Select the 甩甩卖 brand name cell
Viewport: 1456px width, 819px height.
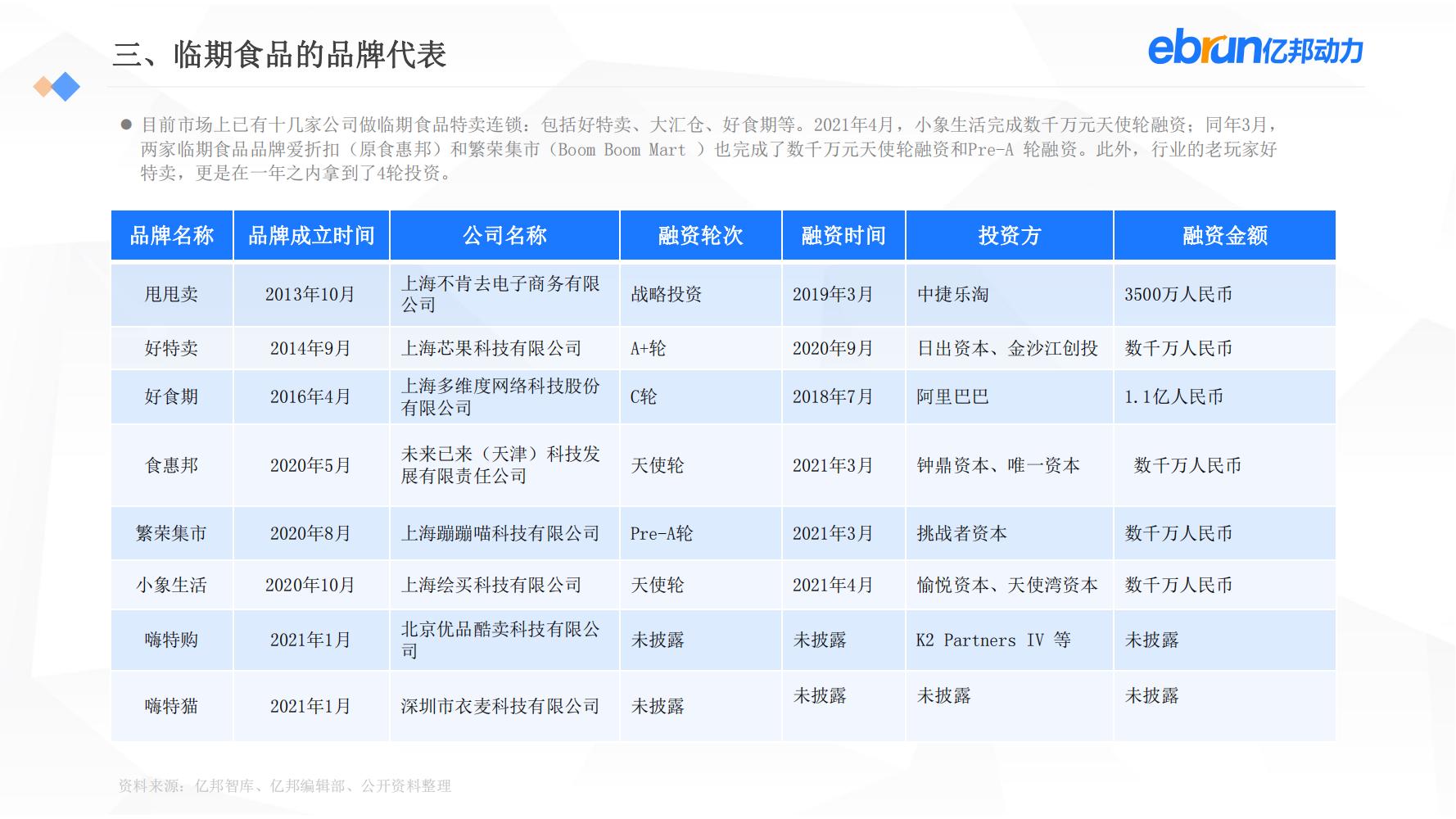coord(171,295)
